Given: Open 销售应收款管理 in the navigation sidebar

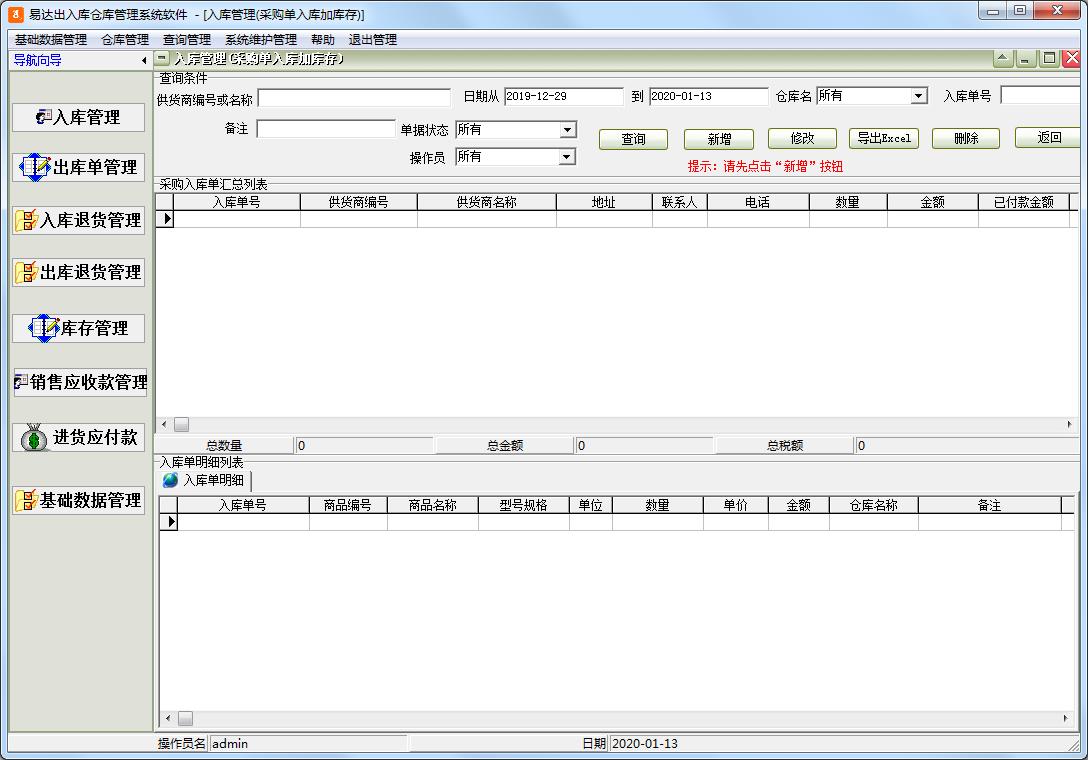Looking at the screenshot, I should pyautogui.click(x=80, y=382).
